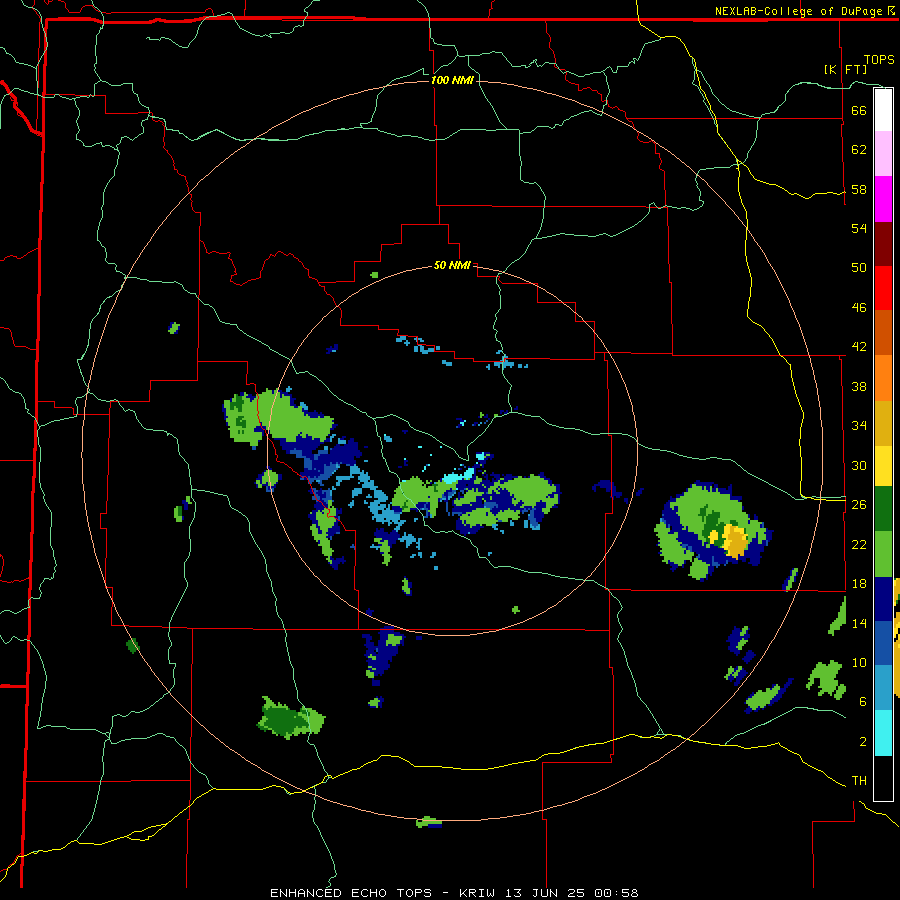Click the "NEXLAB-College of DuPage" header text
Screen dimensions: 900x900
click(x=798, y=11)
